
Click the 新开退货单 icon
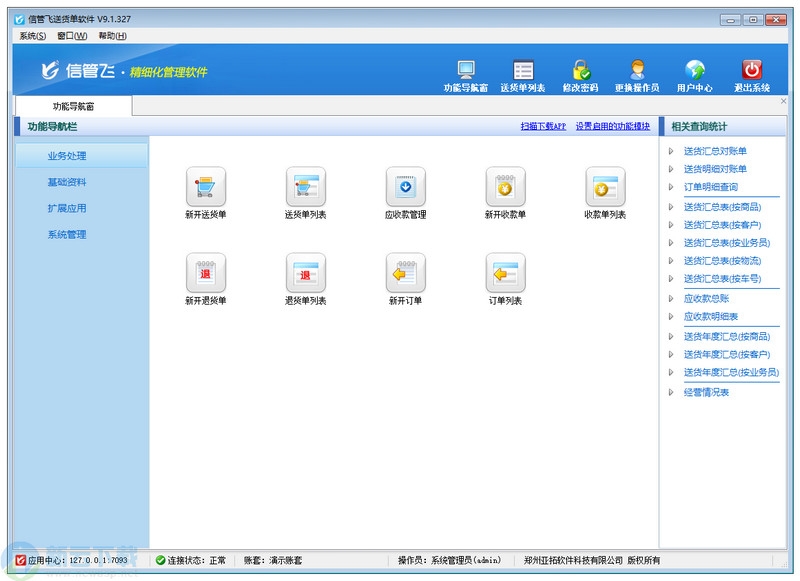(206, 273)
